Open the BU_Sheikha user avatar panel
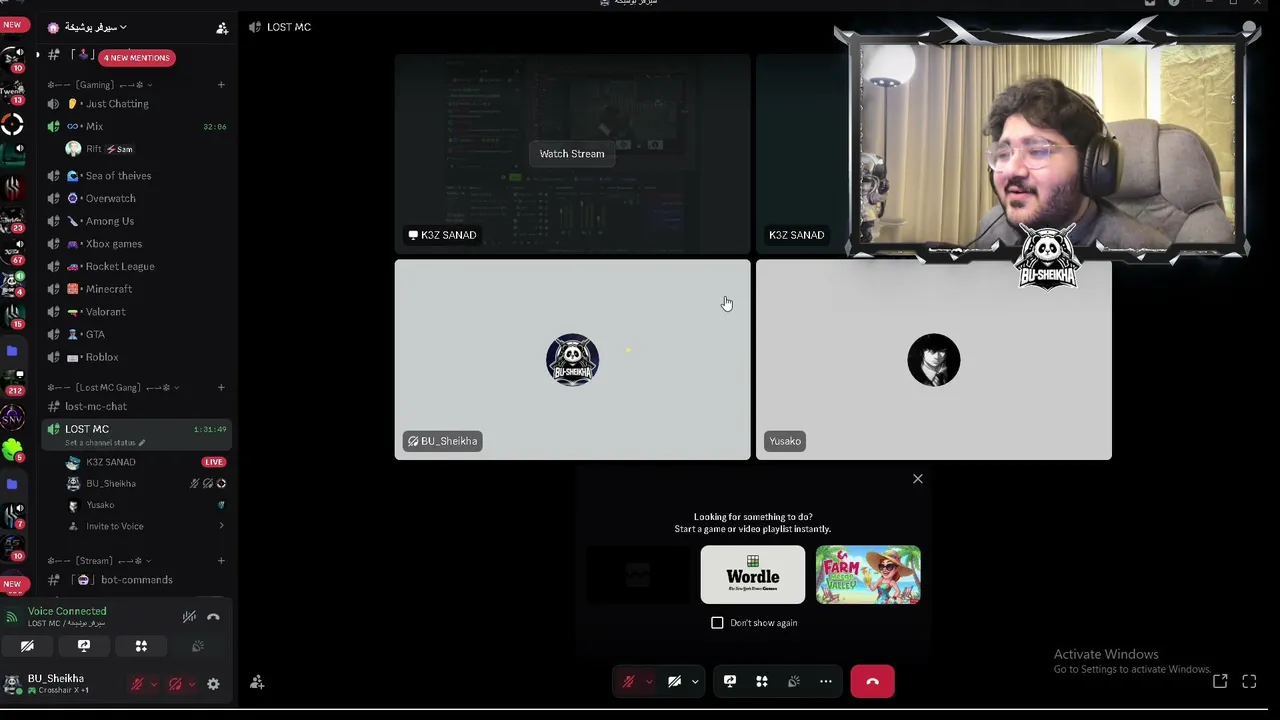This screenshot has height=720, width=1280. 48,684
